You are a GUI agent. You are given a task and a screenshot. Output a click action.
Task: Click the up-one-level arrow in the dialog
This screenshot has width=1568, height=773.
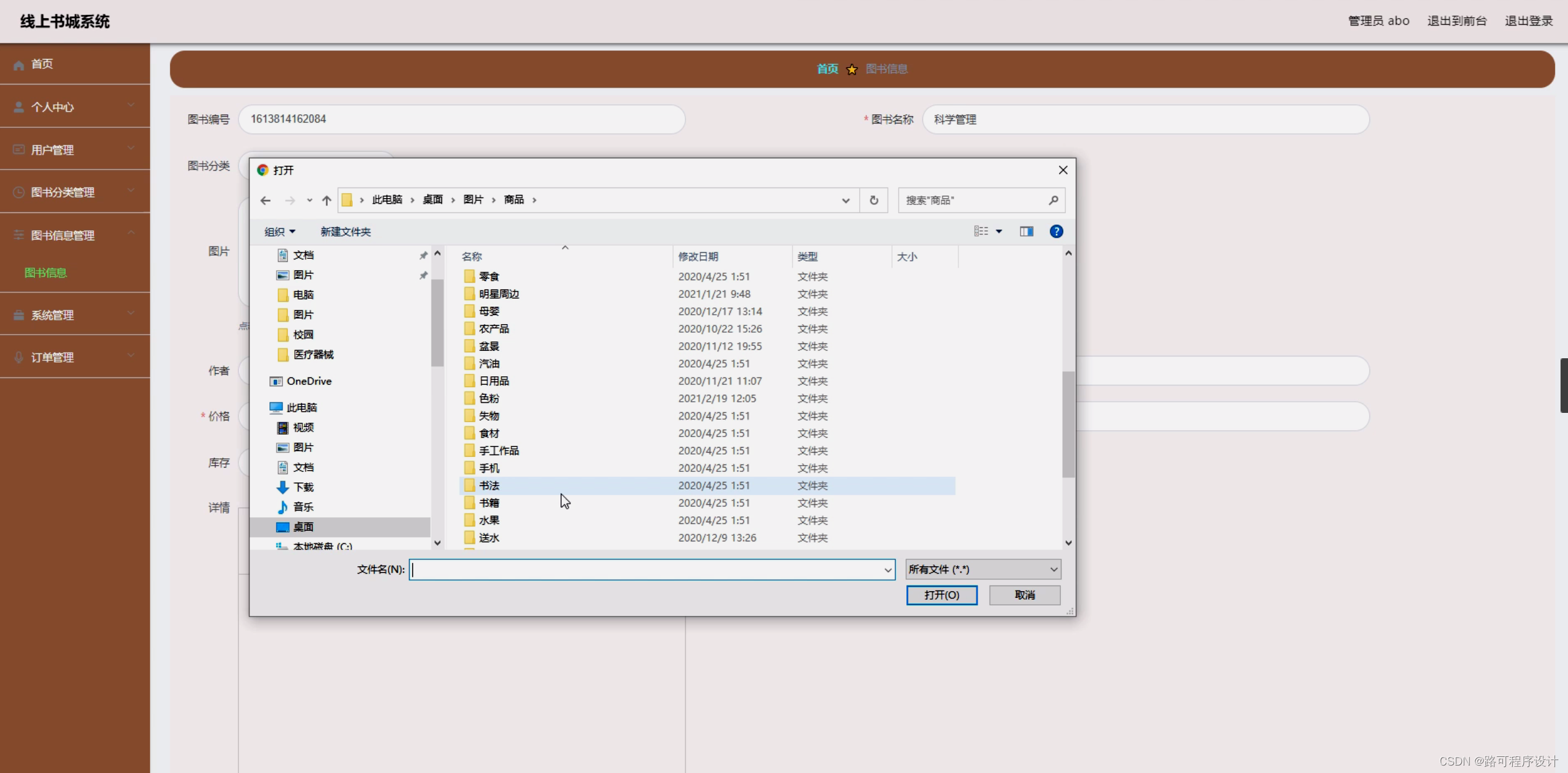point(325,200)
